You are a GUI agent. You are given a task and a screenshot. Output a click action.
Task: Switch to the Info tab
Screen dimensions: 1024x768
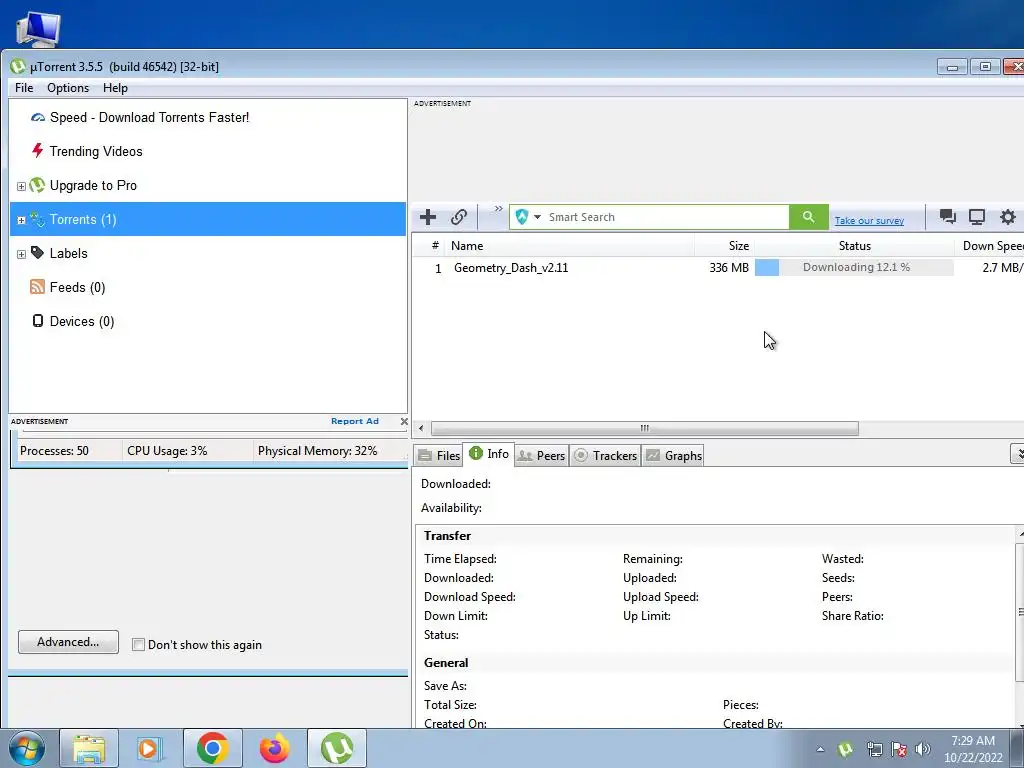[x=489, y=454]
